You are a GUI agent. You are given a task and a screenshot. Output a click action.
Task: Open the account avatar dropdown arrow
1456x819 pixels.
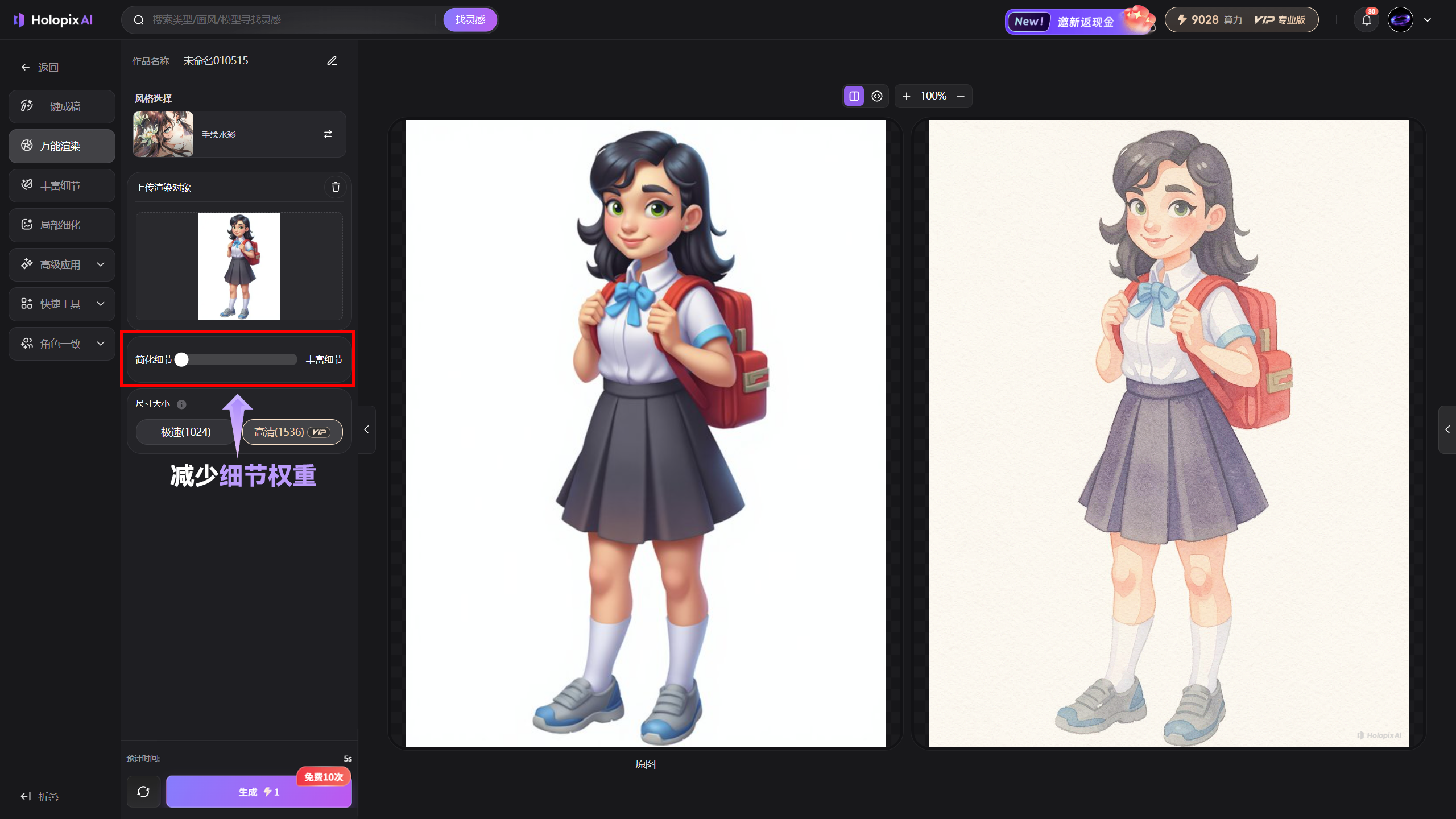[1428, 20]
